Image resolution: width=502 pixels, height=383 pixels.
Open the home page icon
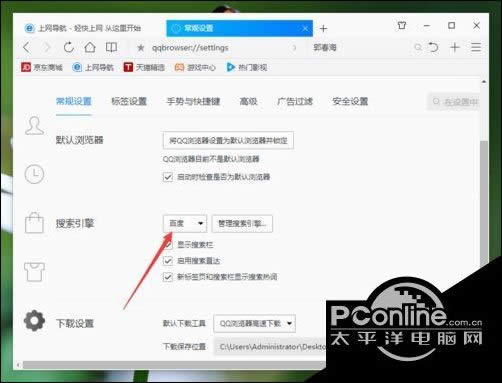coord(90,47)
